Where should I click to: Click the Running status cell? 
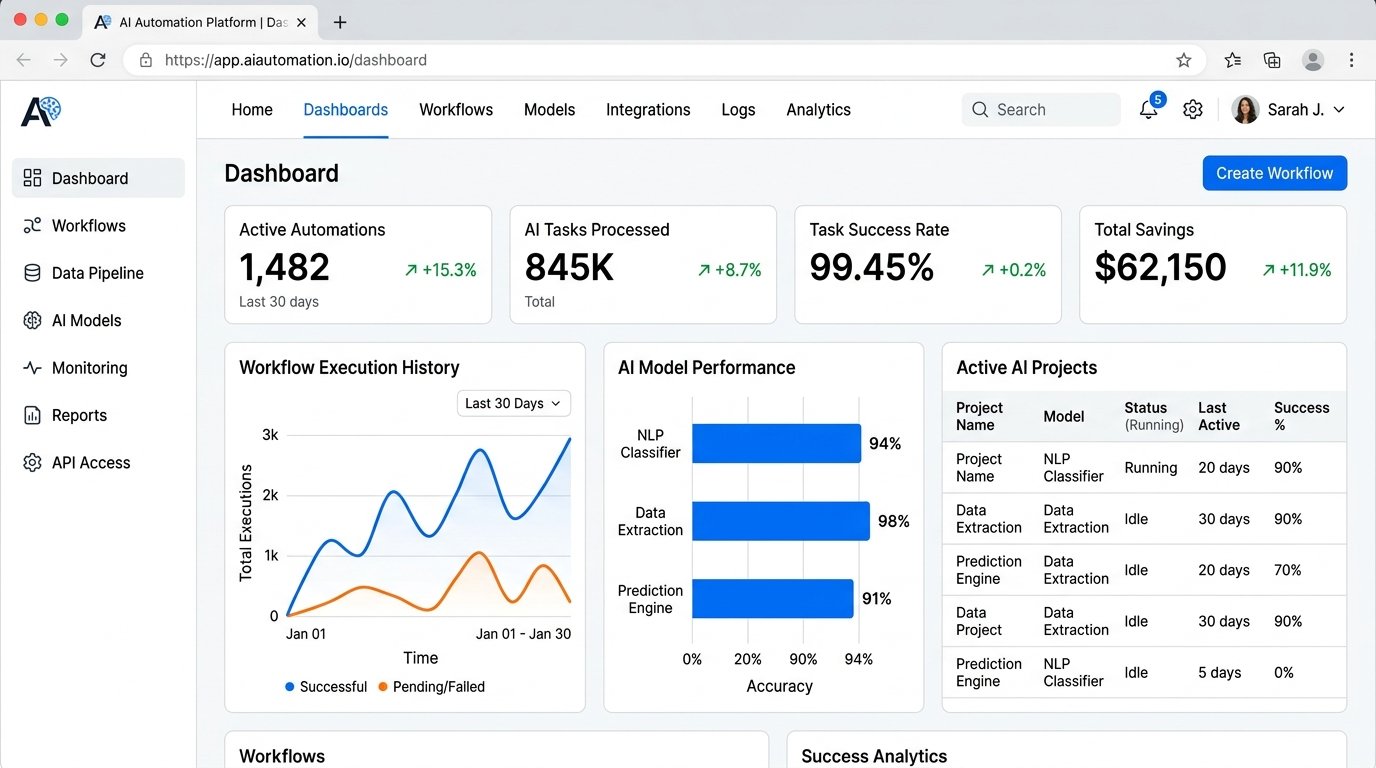pyautogui.click(x=1151, y=468)
